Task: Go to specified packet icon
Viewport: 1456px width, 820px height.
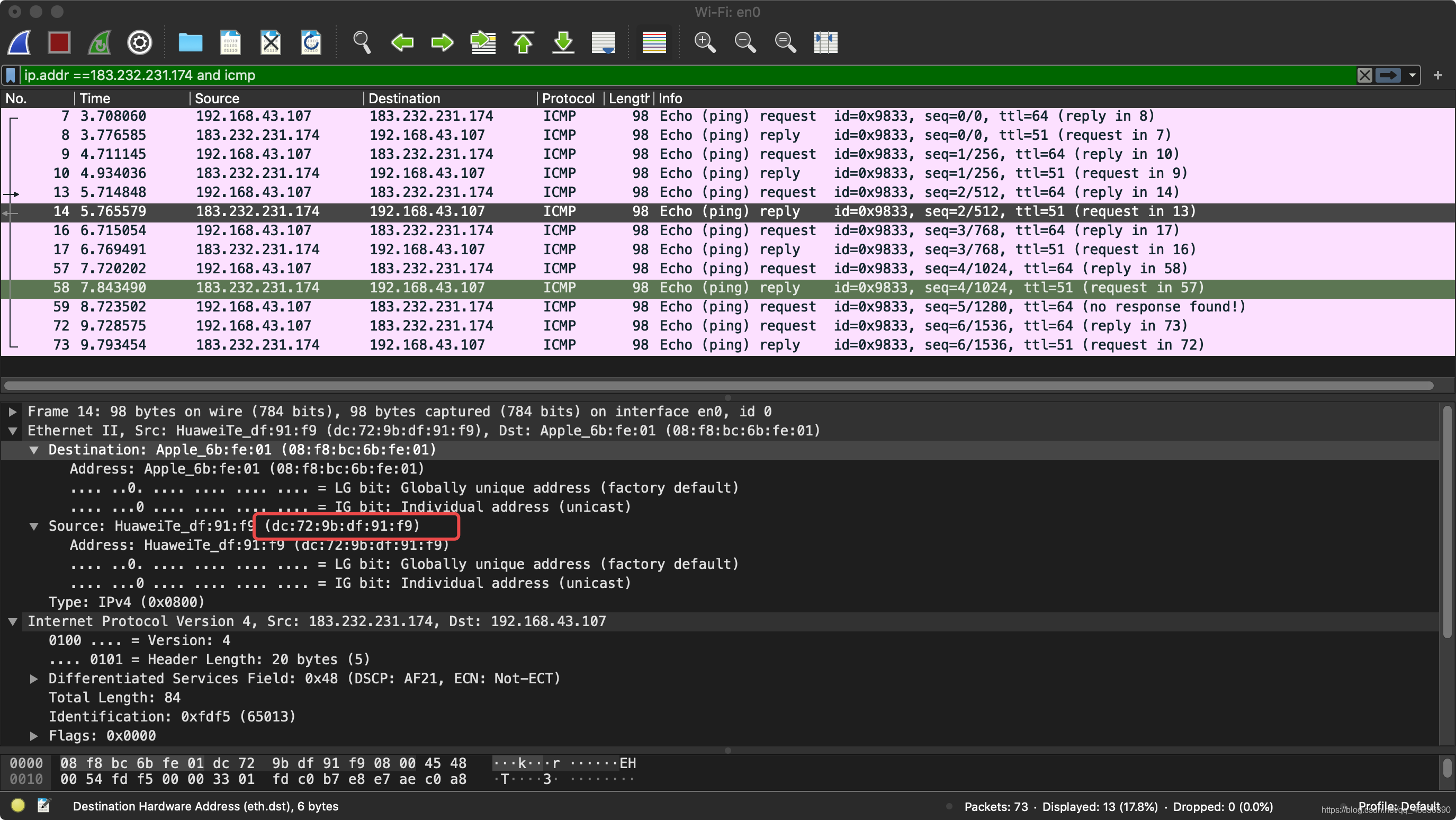Action: (483, 42)
